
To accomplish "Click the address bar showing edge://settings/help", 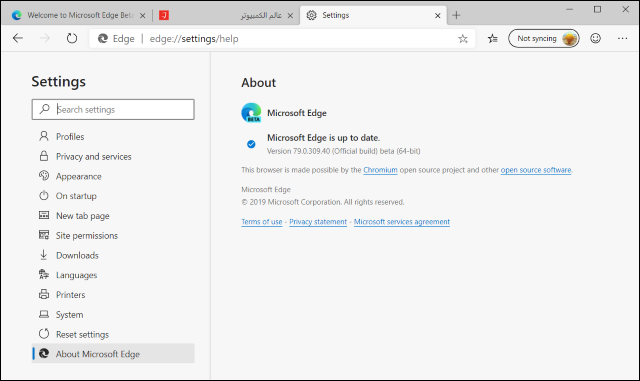I will (282, 39).
